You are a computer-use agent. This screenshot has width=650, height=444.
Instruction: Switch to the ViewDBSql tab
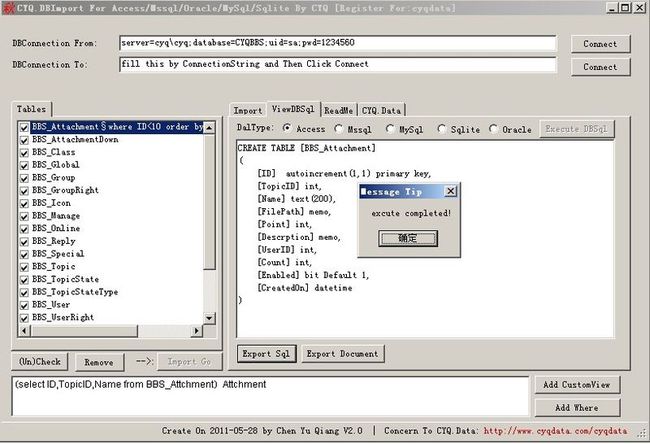[293, 109]
